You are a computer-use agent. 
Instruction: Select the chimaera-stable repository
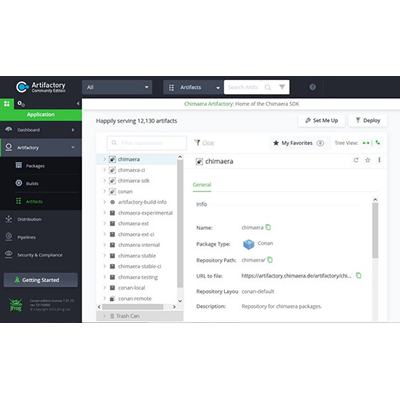click(137, 256)
